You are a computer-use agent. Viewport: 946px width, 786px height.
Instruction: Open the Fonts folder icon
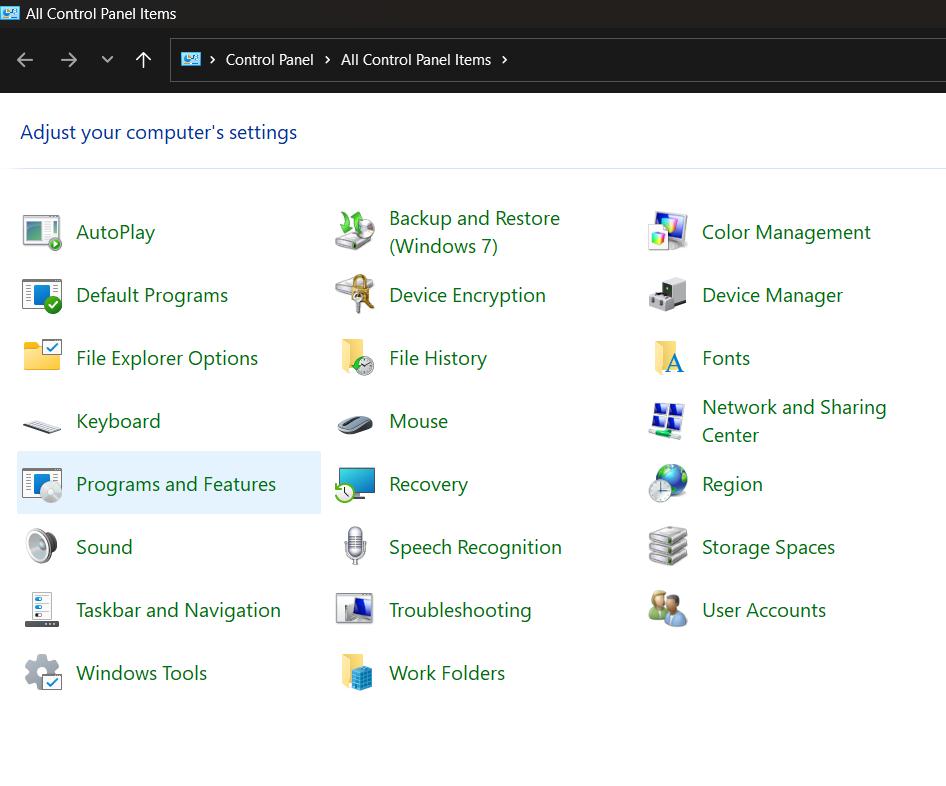[669, 358]
